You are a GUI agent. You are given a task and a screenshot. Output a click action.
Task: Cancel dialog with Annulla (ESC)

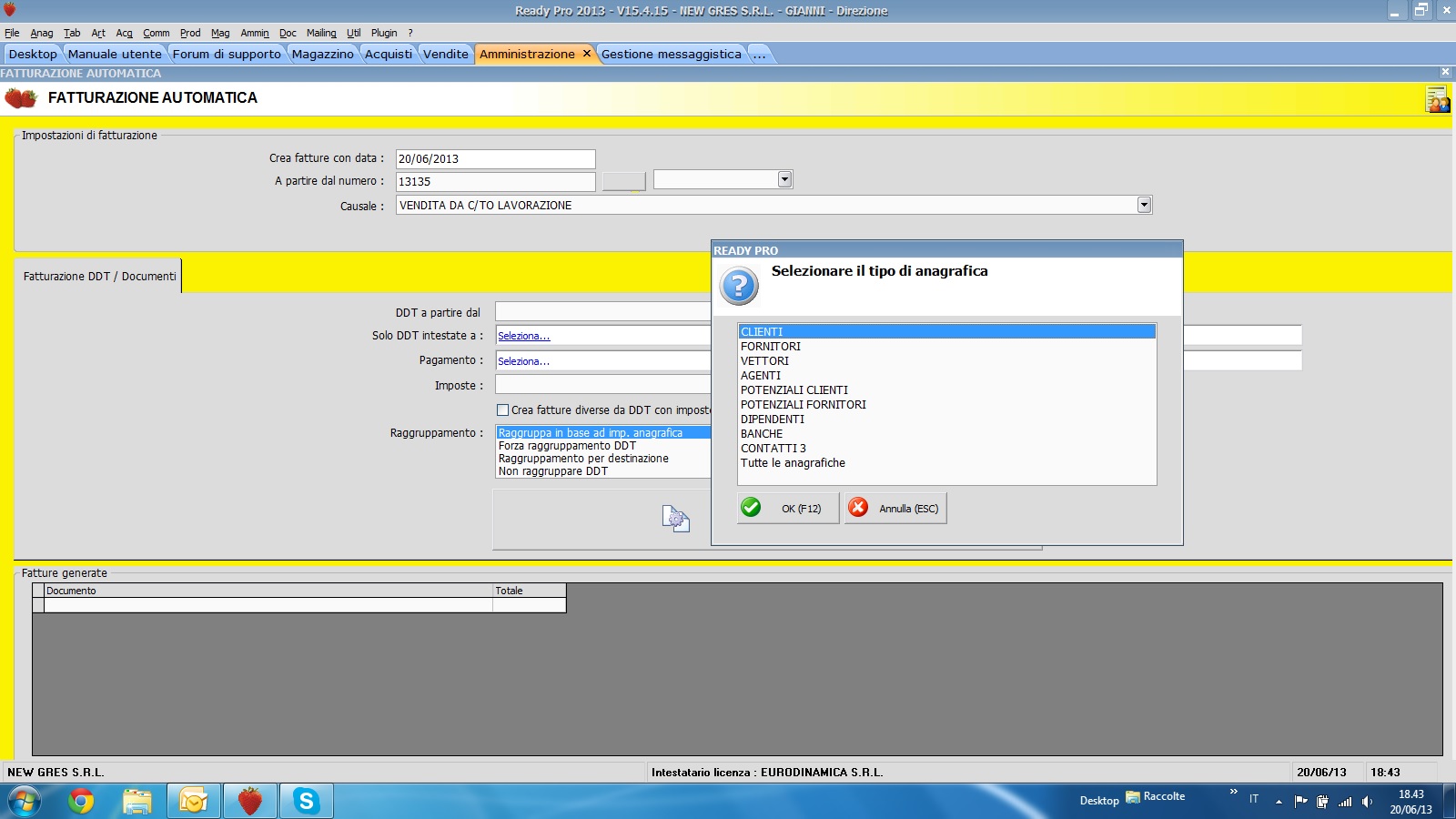tap(895, 508)
